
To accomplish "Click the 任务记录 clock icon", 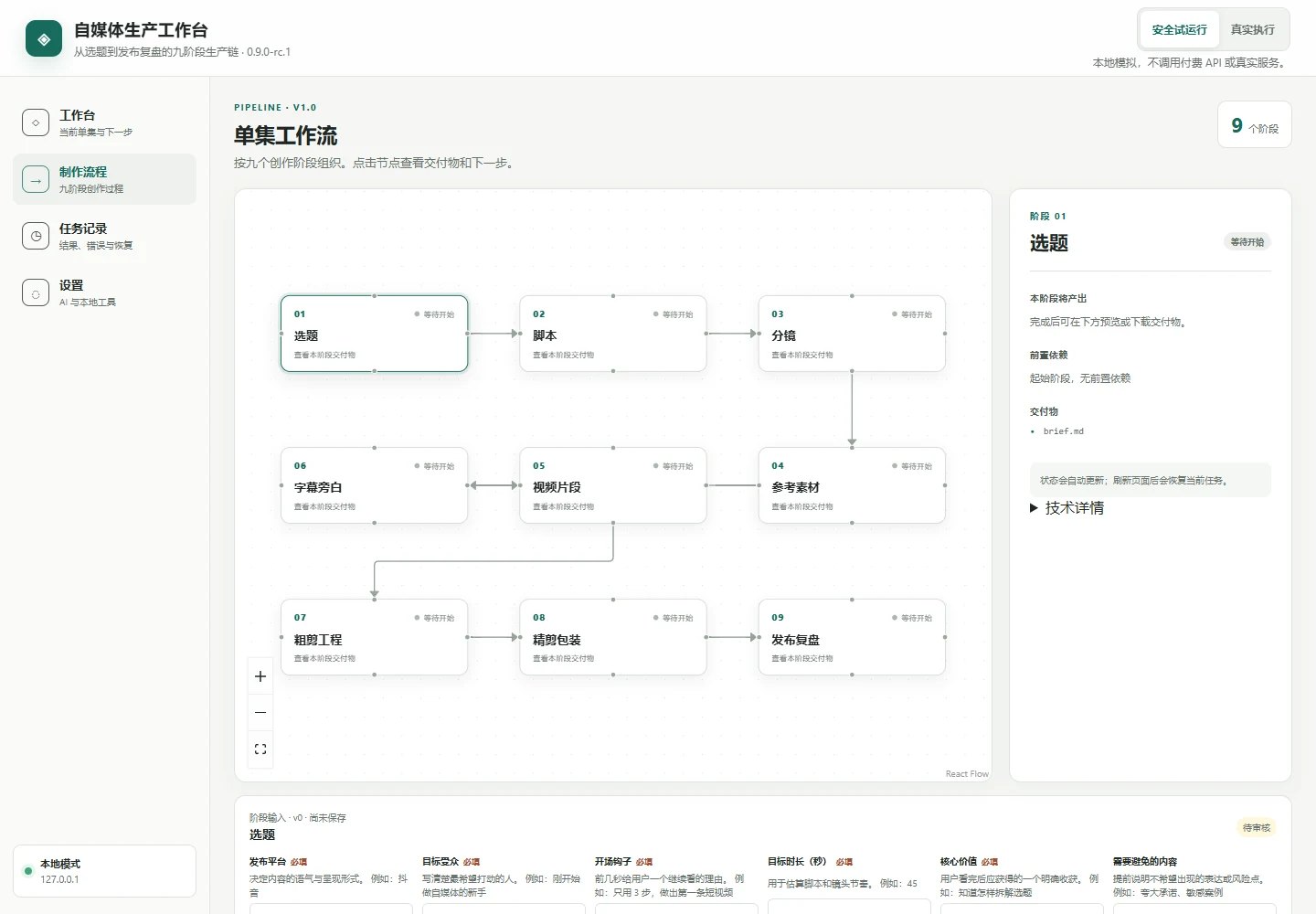I will [36, 236].
